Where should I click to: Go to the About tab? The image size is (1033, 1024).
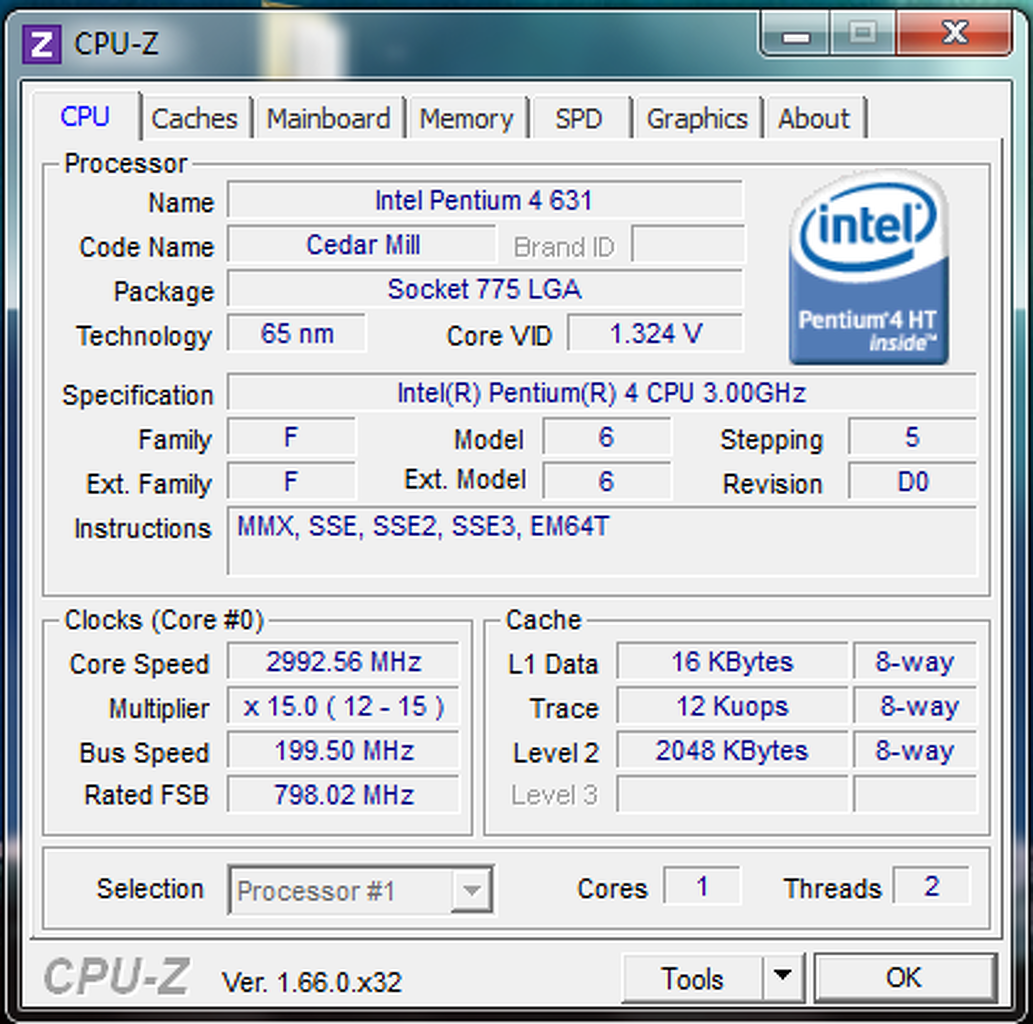(814, 119)
